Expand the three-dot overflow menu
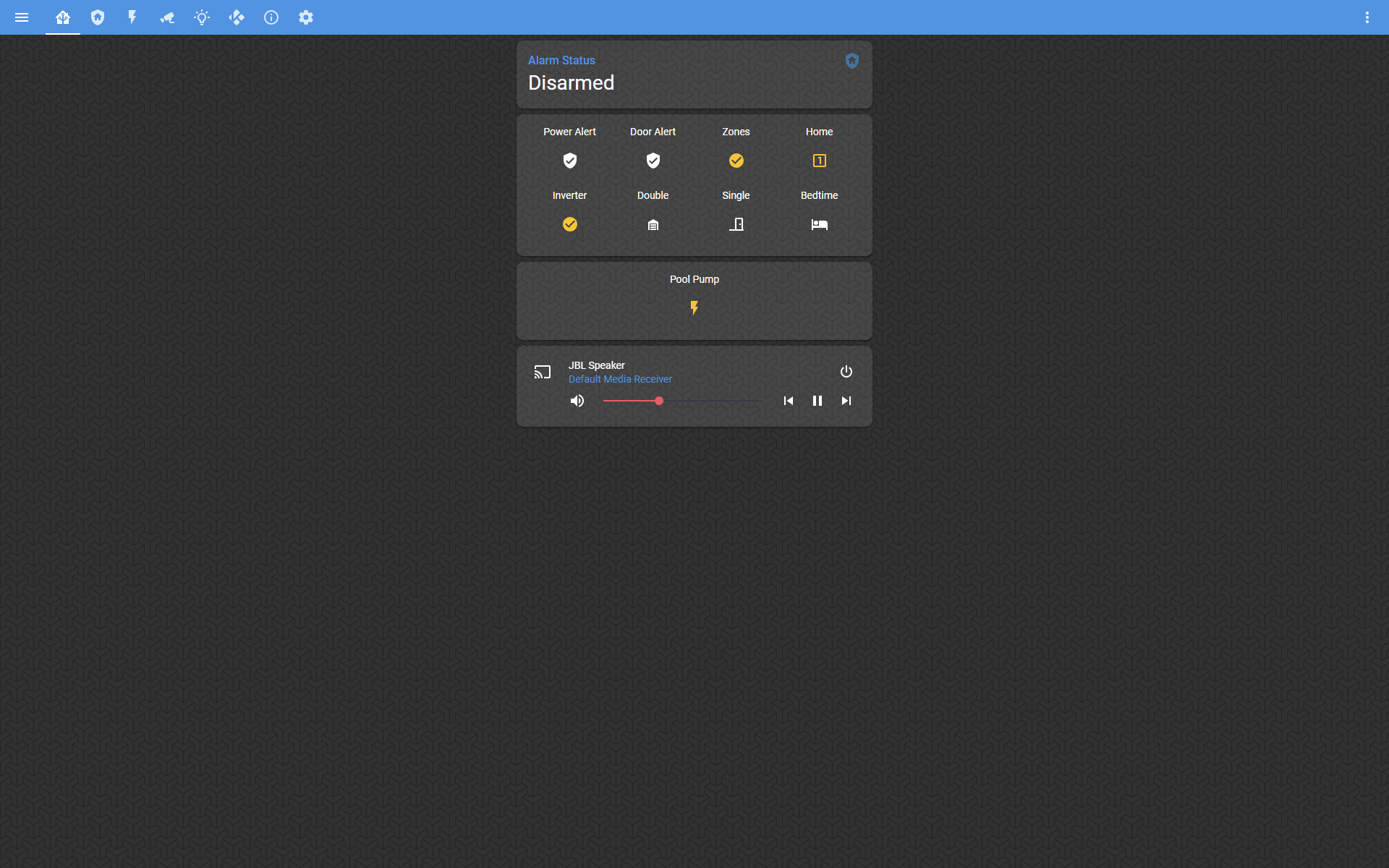This screenshot has height=868, width=1389. coord(1367,17)
